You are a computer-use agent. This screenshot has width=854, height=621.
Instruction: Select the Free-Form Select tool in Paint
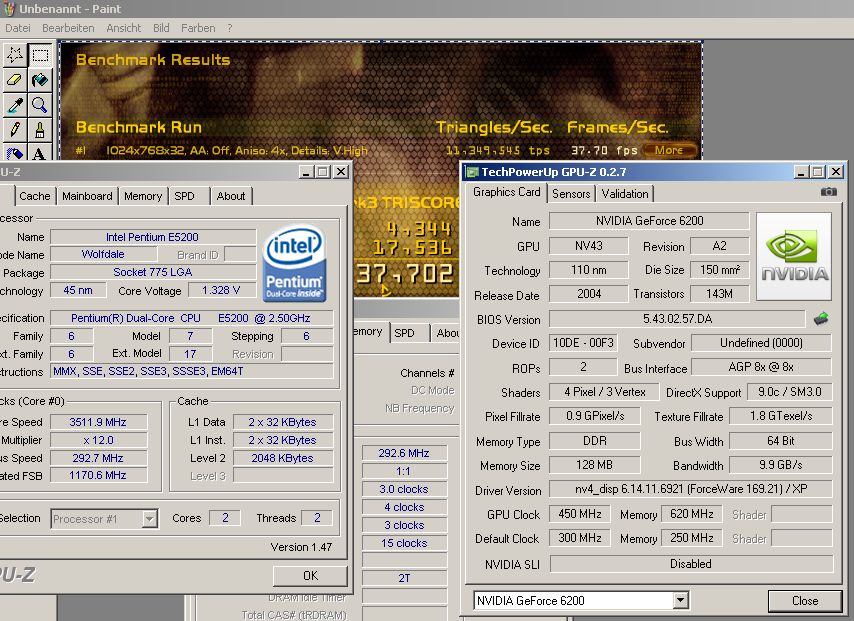tap(15, 54)
